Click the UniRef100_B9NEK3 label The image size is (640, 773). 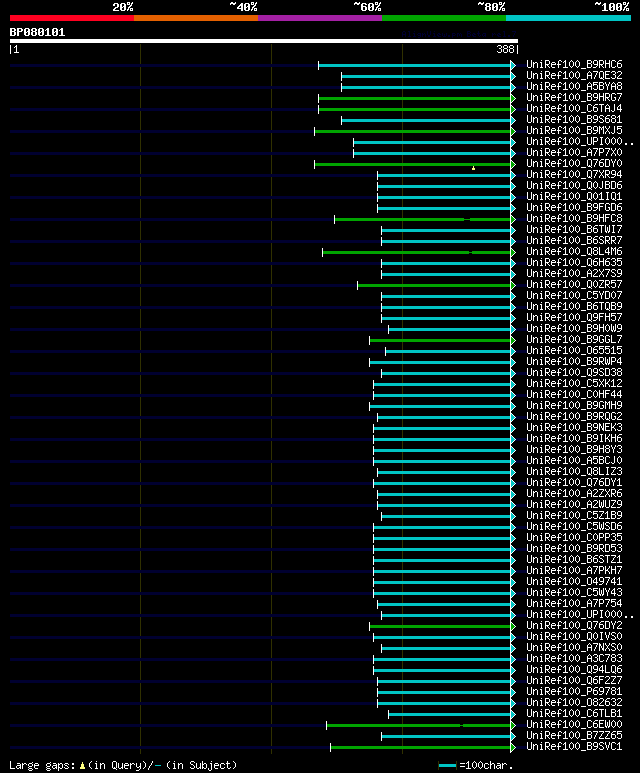574,427
